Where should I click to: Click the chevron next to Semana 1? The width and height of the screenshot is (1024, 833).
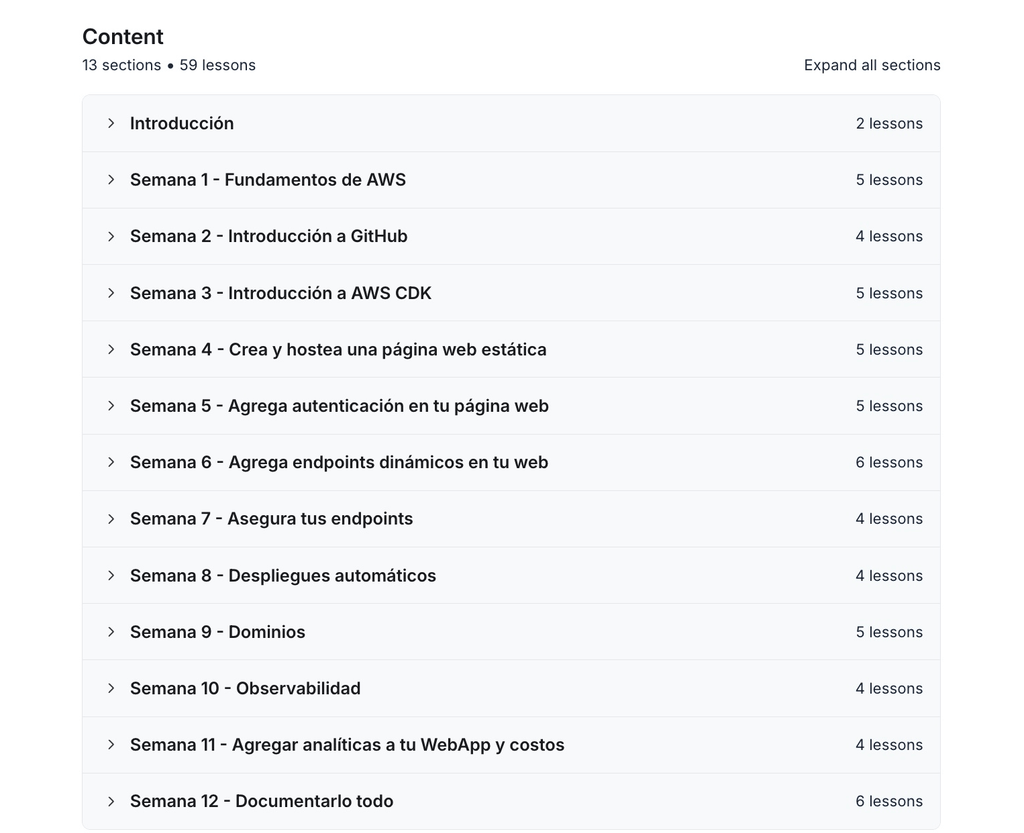coord(111,180)
